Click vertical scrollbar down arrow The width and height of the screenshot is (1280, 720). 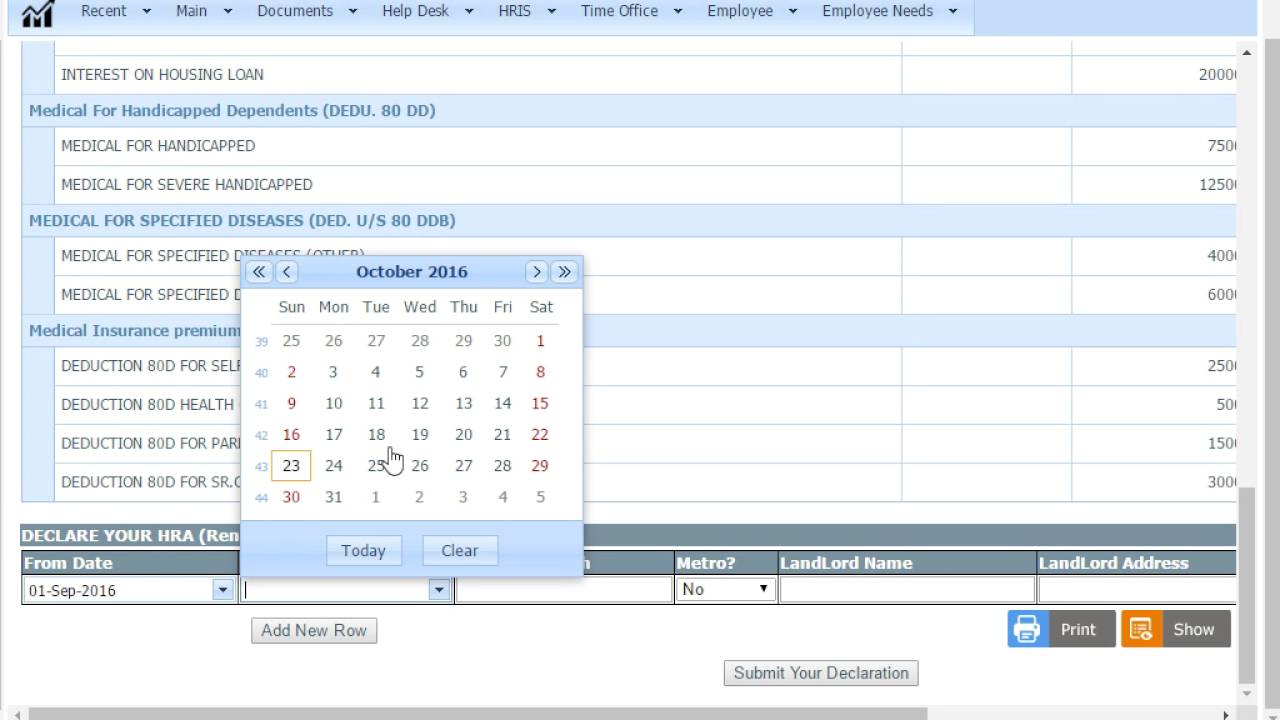point(1246,692)
